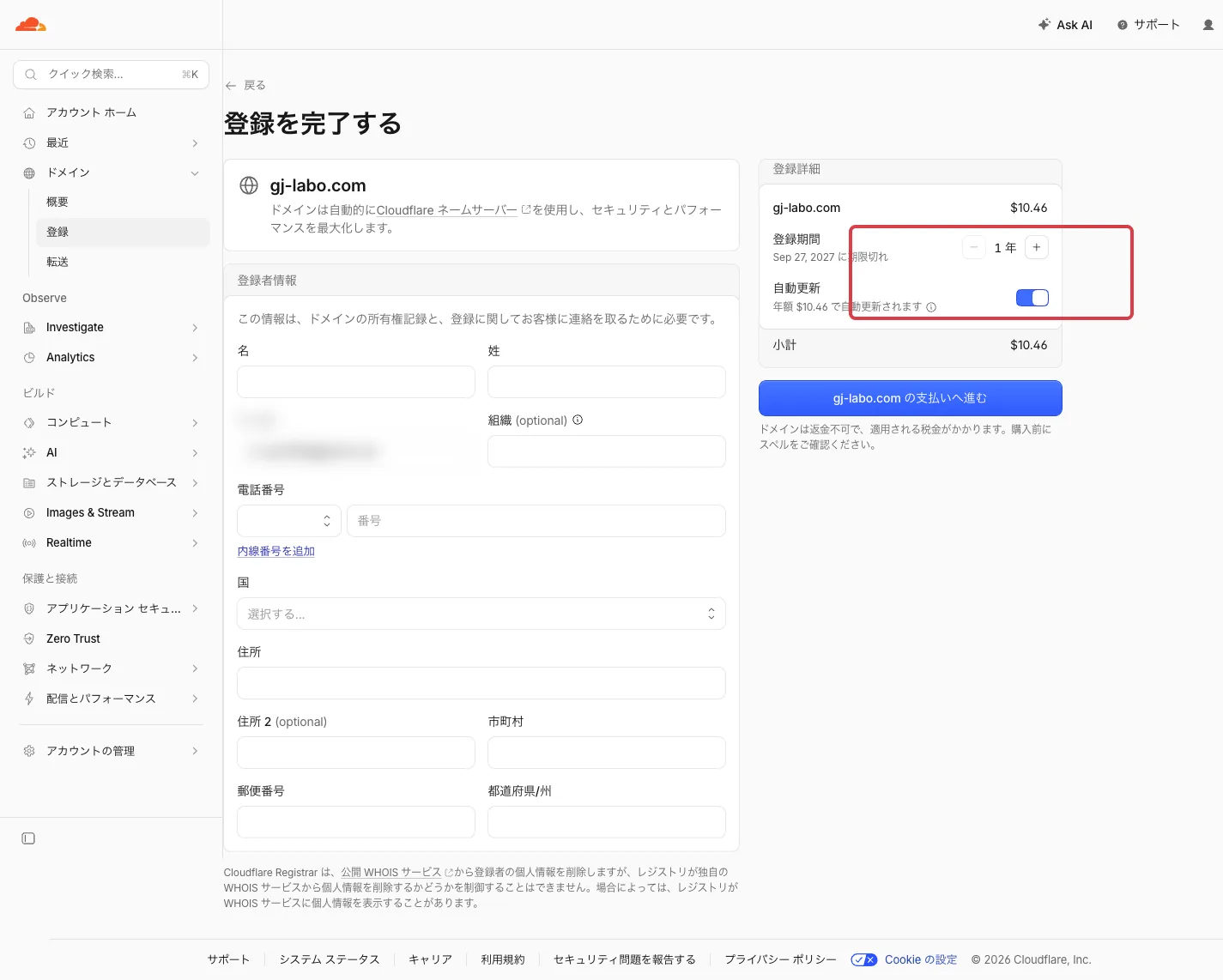Click the ネットワーク sidebar icon
The image size is (1223, 980).
(29, 668)
